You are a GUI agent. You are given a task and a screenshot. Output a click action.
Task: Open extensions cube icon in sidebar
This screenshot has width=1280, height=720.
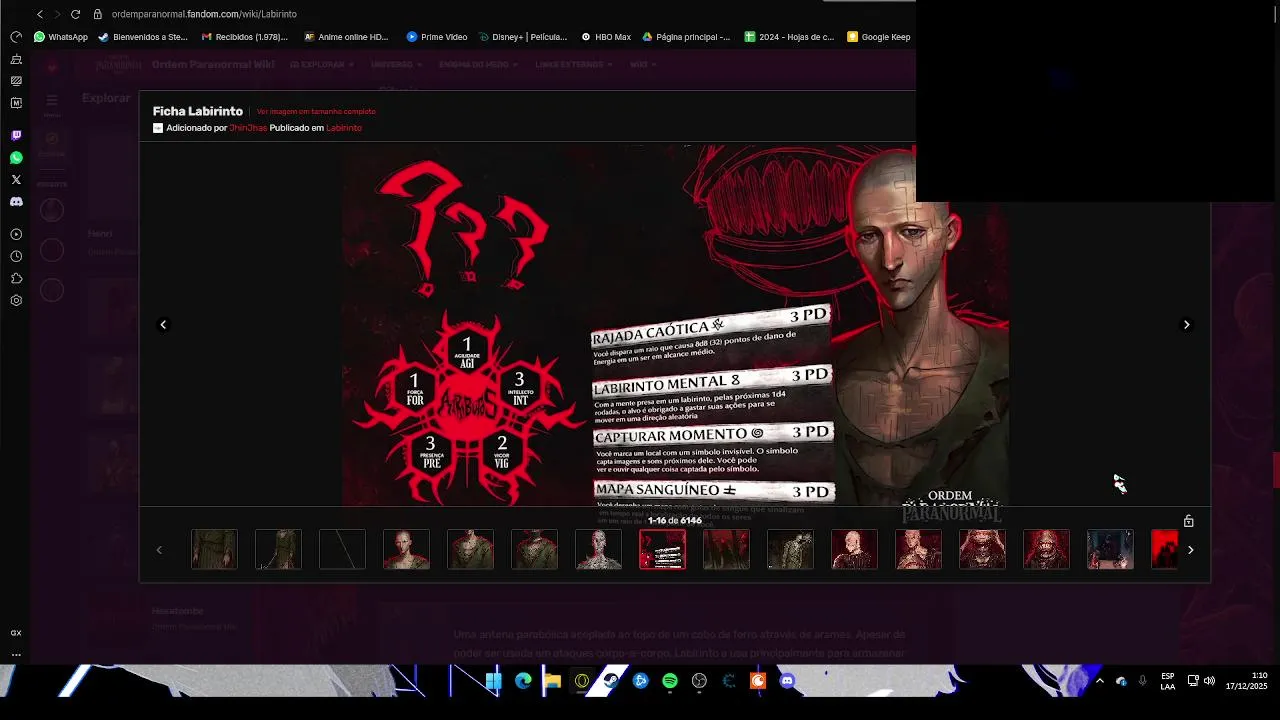(16, 278)
